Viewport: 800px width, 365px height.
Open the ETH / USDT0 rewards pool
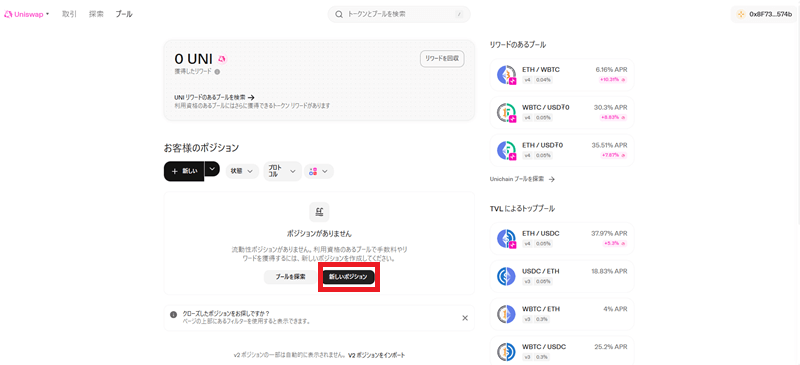pos(562,150)
